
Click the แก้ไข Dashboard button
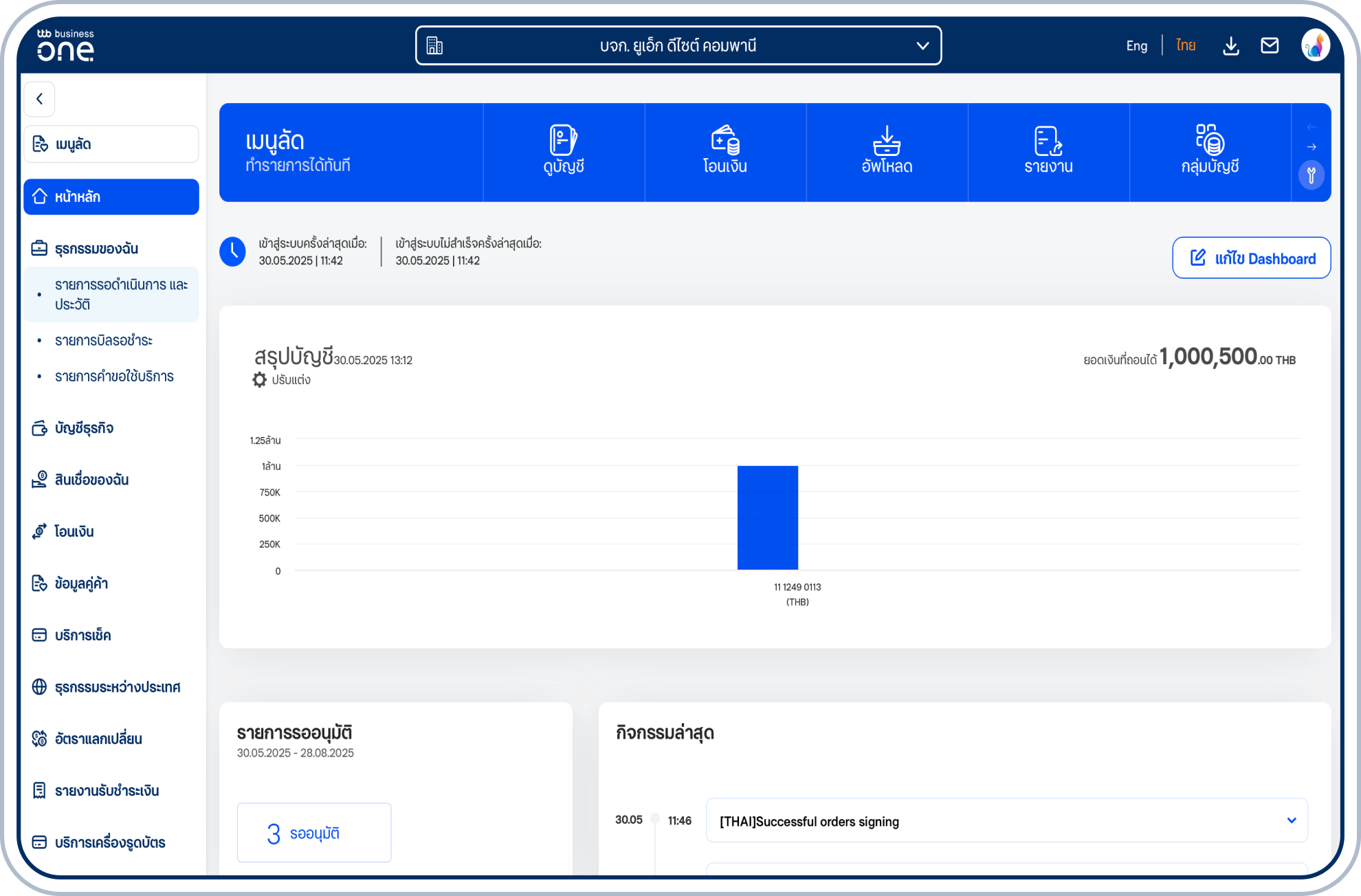1251,258
